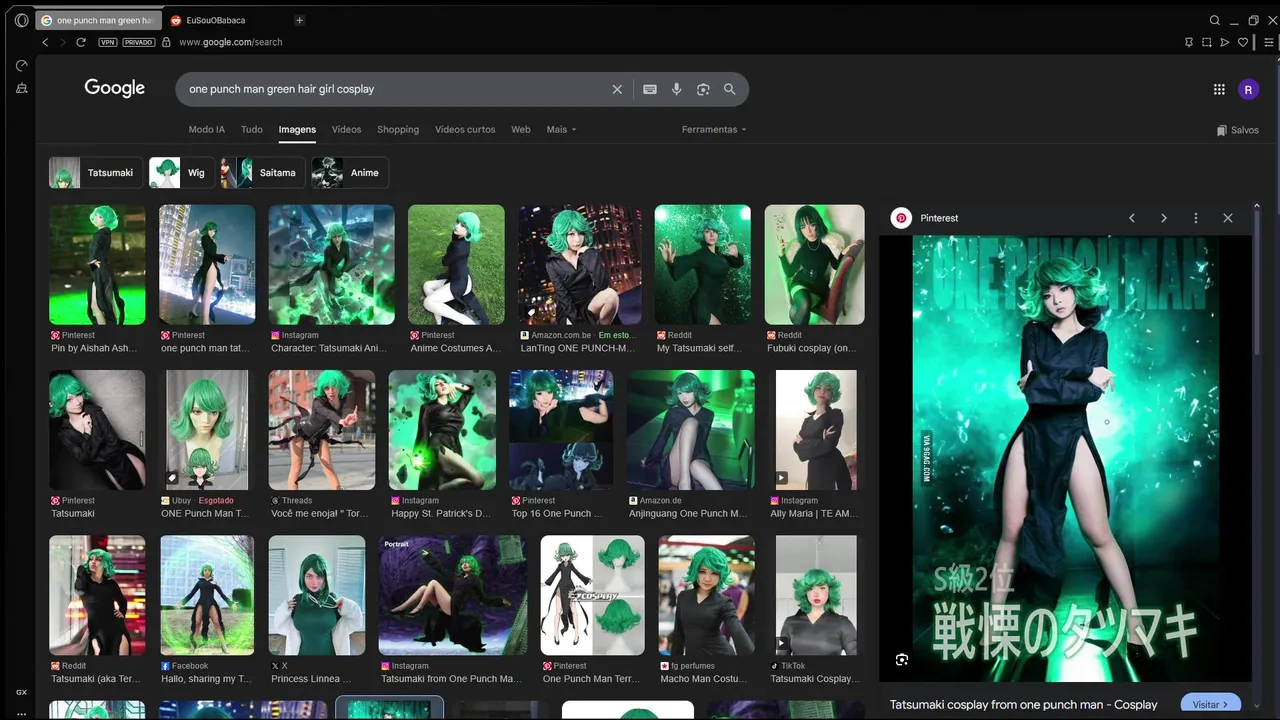The width and height of the screenshot is (1280, 720).
Task: Go to the Google logo homepage
Action: pos(115,88)
